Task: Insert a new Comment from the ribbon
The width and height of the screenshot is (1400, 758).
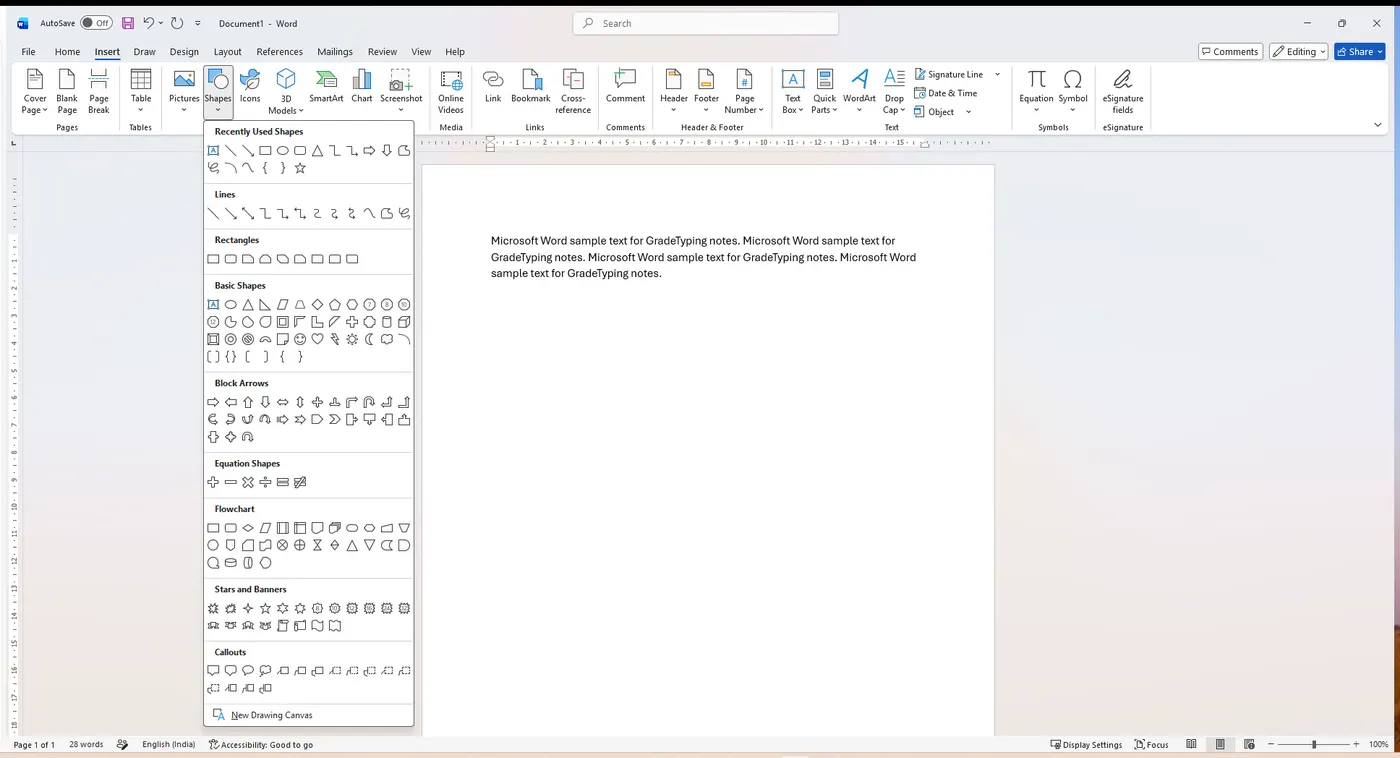Action: coord(625,86)
